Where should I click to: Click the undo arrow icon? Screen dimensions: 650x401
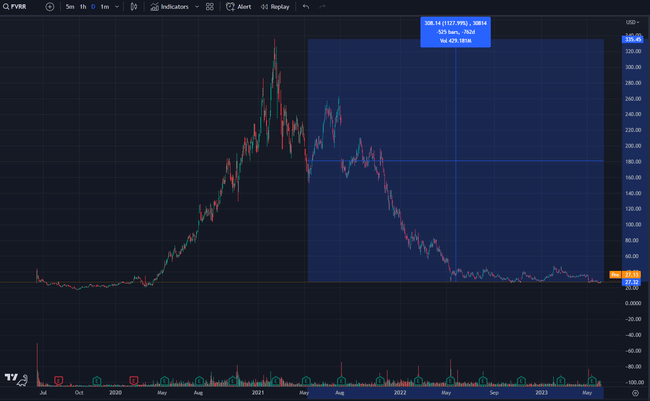[x=306, y=6]
